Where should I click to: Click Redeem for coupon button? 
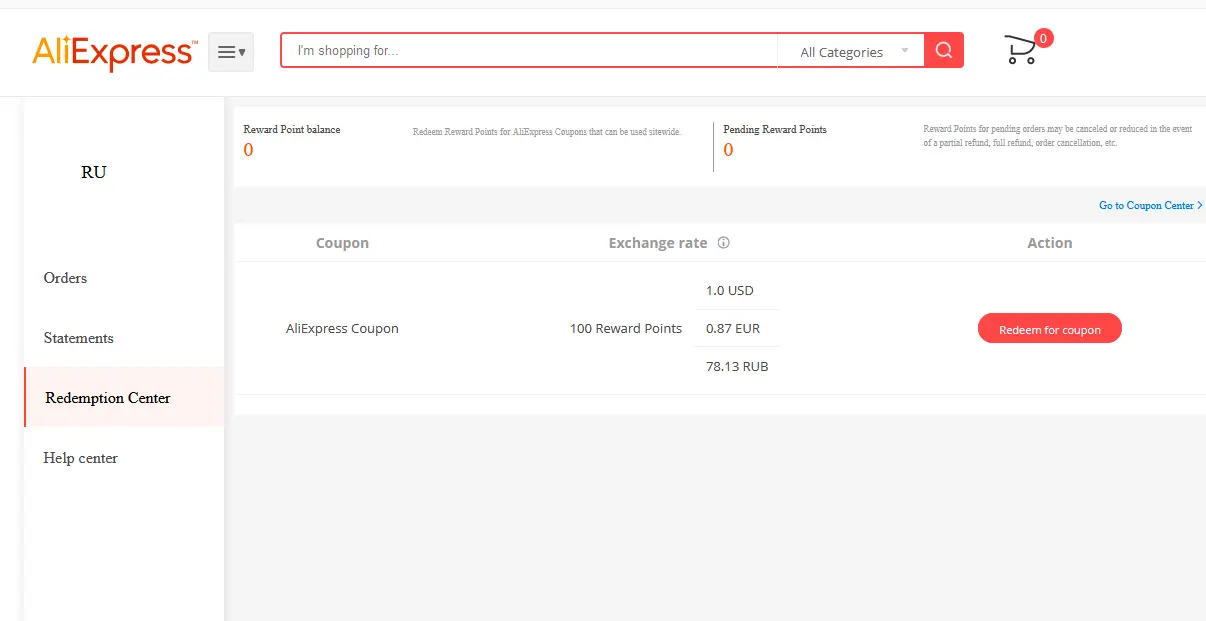pyautogui.click(x=1050, y=329)
